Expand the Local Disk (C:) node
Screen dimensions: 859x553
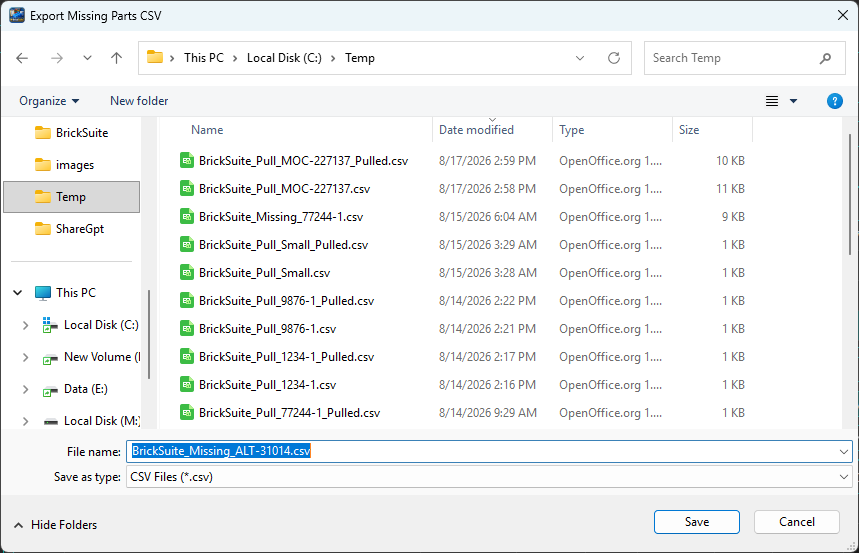tap(25, 325)
